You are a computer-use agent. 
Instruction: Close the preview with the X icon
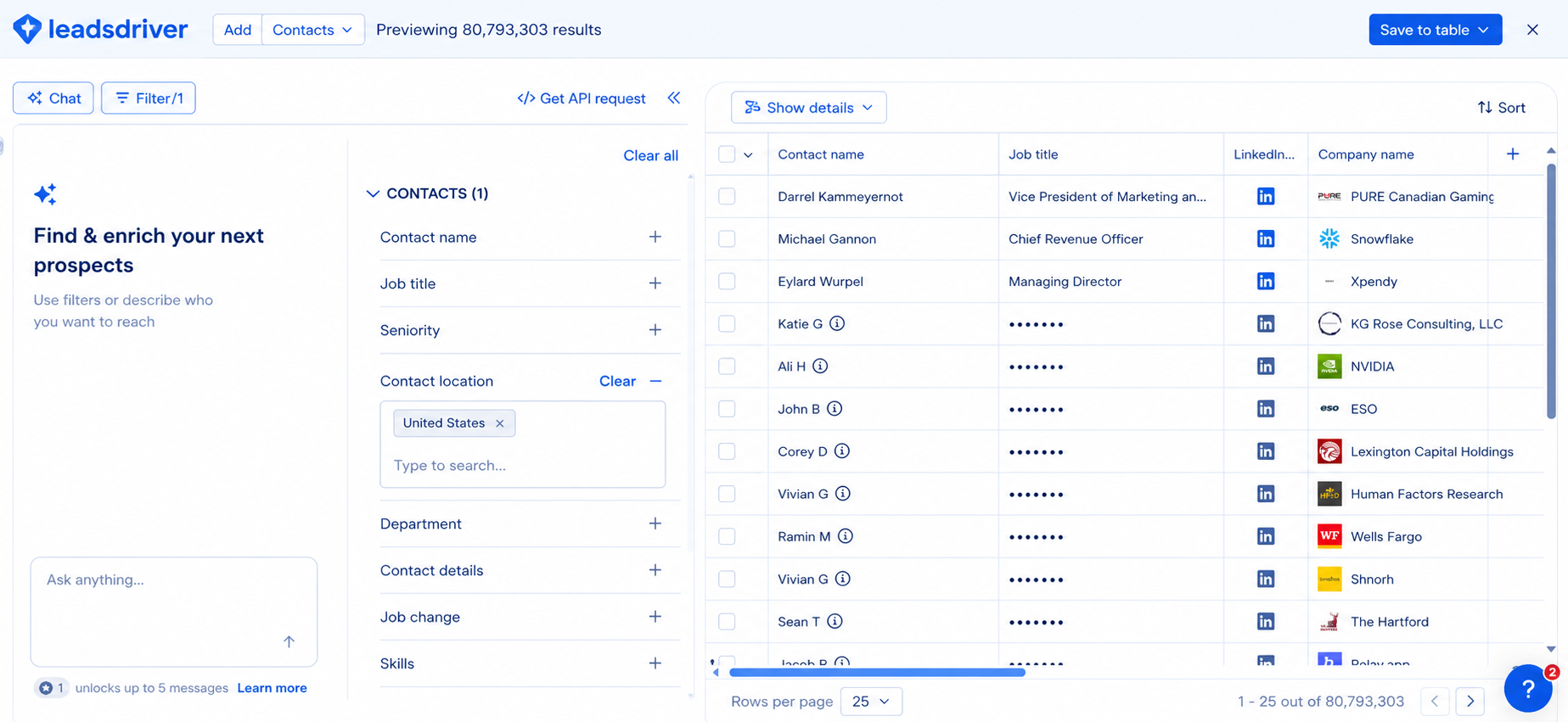[x=1532, y=30]
